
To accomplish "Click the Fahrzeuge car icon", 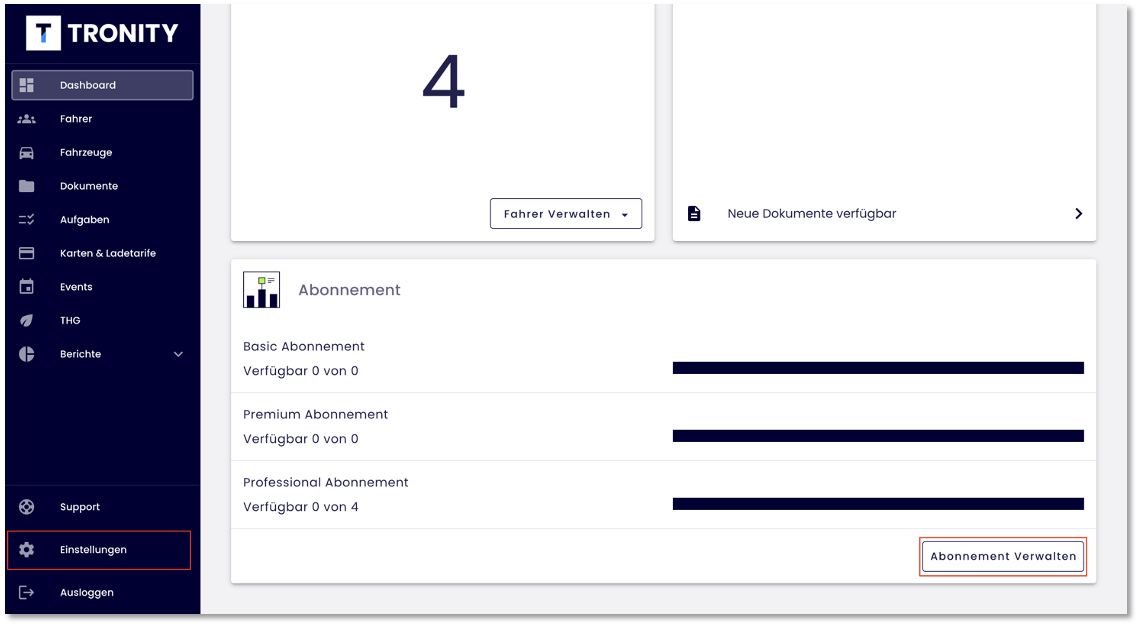I will [27, 153].
